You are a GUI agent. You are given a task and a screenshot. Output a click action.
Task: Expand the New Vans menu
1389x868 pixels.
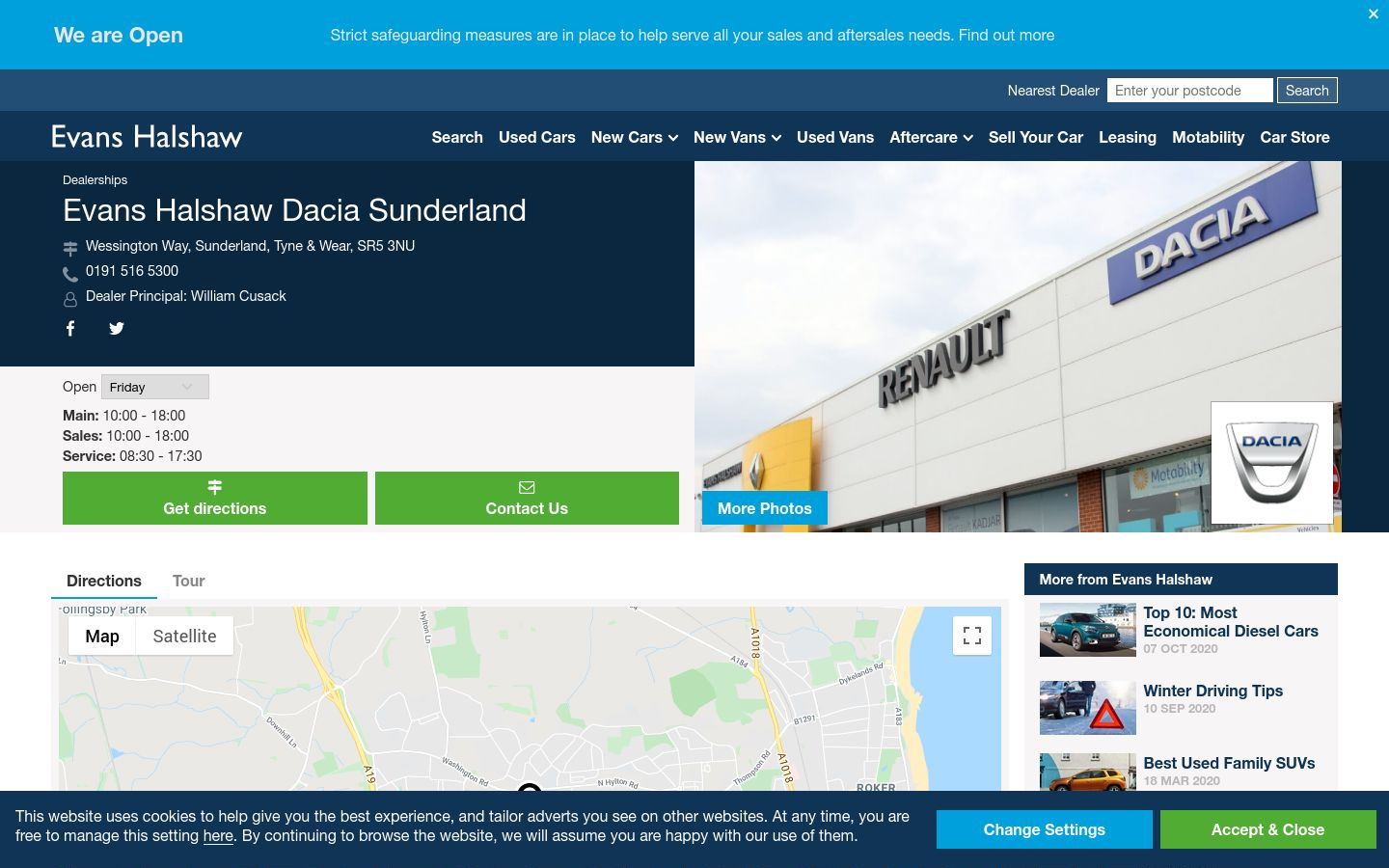pyautogui.click(x=737, y=137)
